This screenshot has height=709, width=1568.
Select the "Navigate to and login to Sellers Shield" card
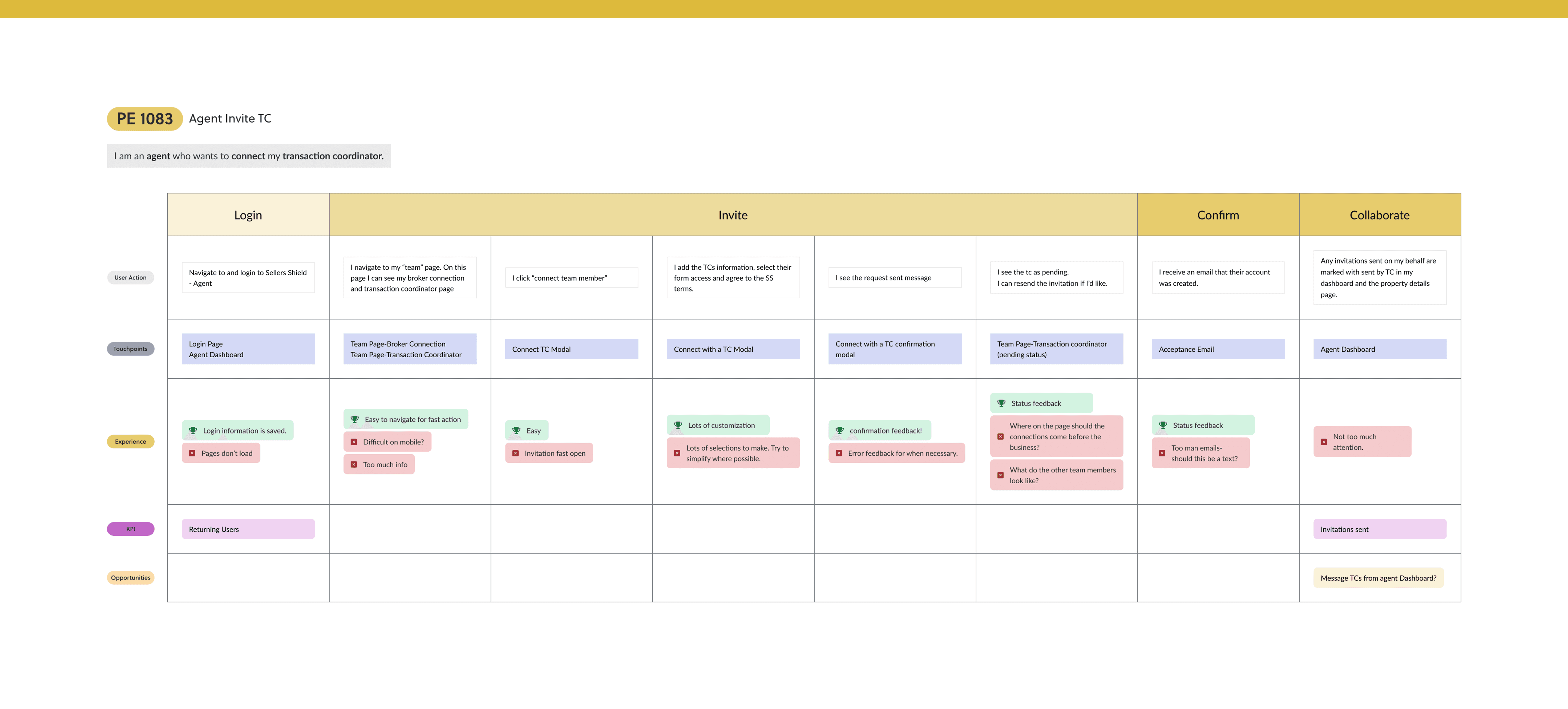pos(248,277)
